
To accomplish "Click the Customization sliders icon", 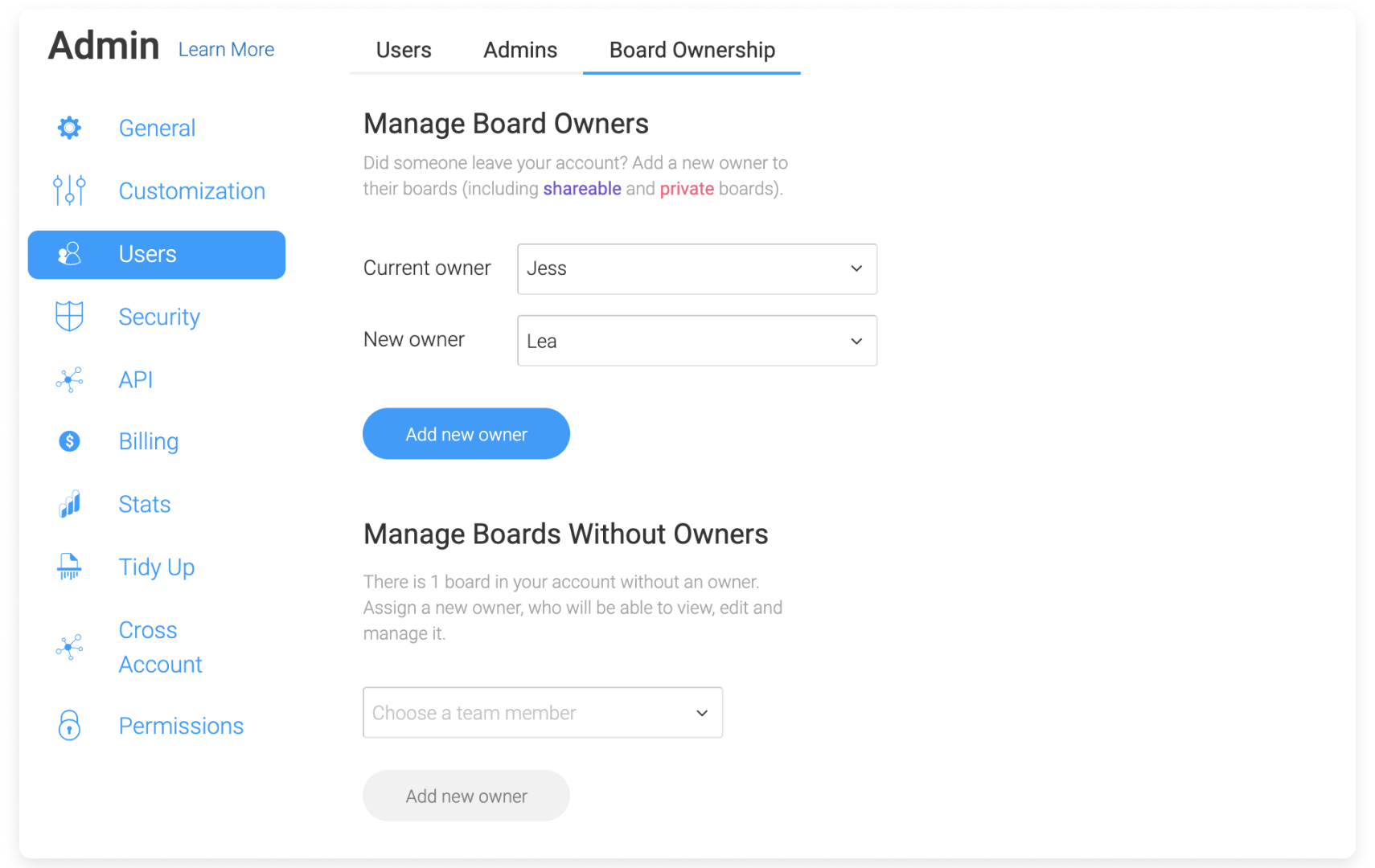I will click(69, 190).
